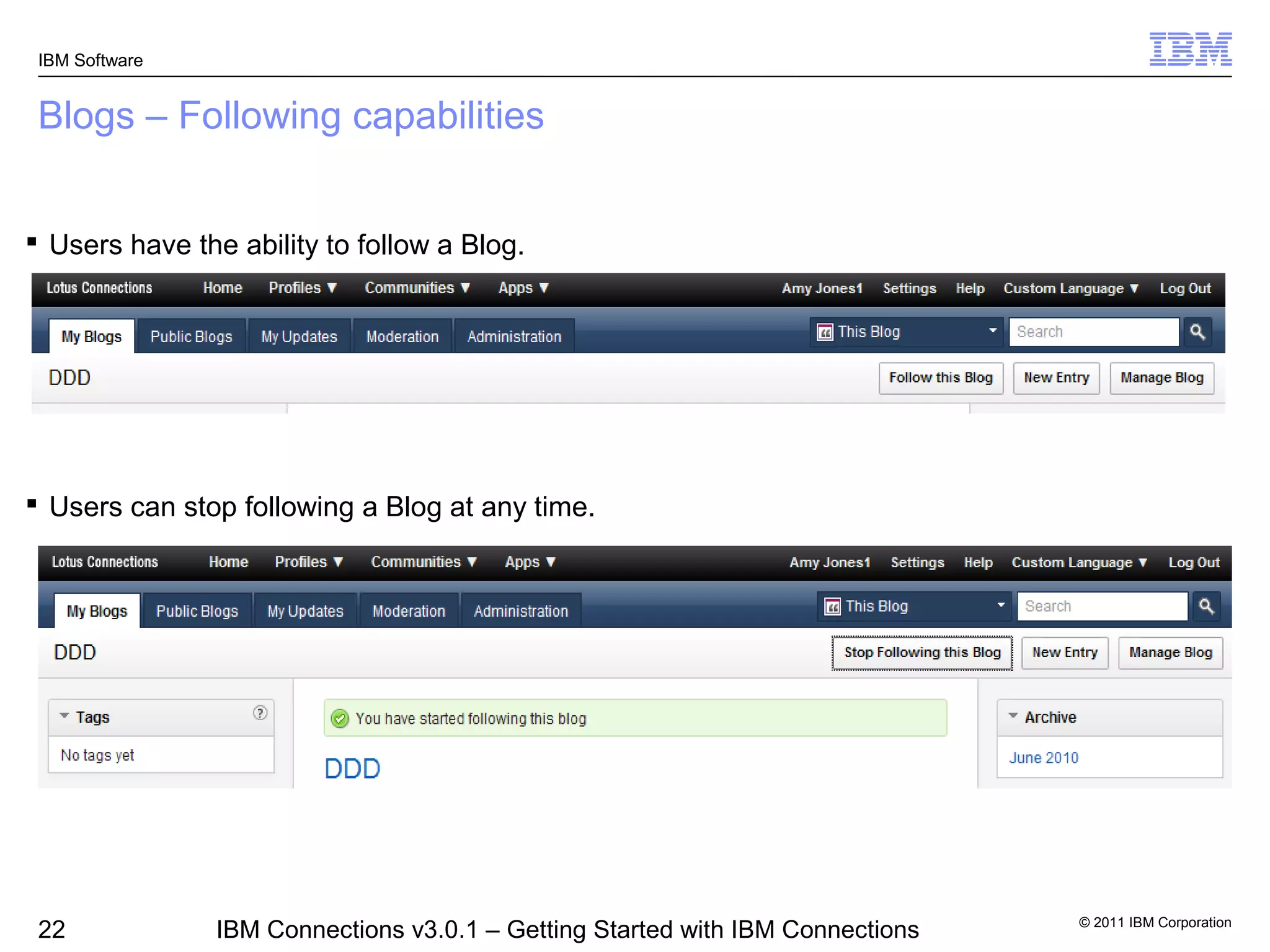Click the DDD title beside Stop Following this Blog

[75, 653]
